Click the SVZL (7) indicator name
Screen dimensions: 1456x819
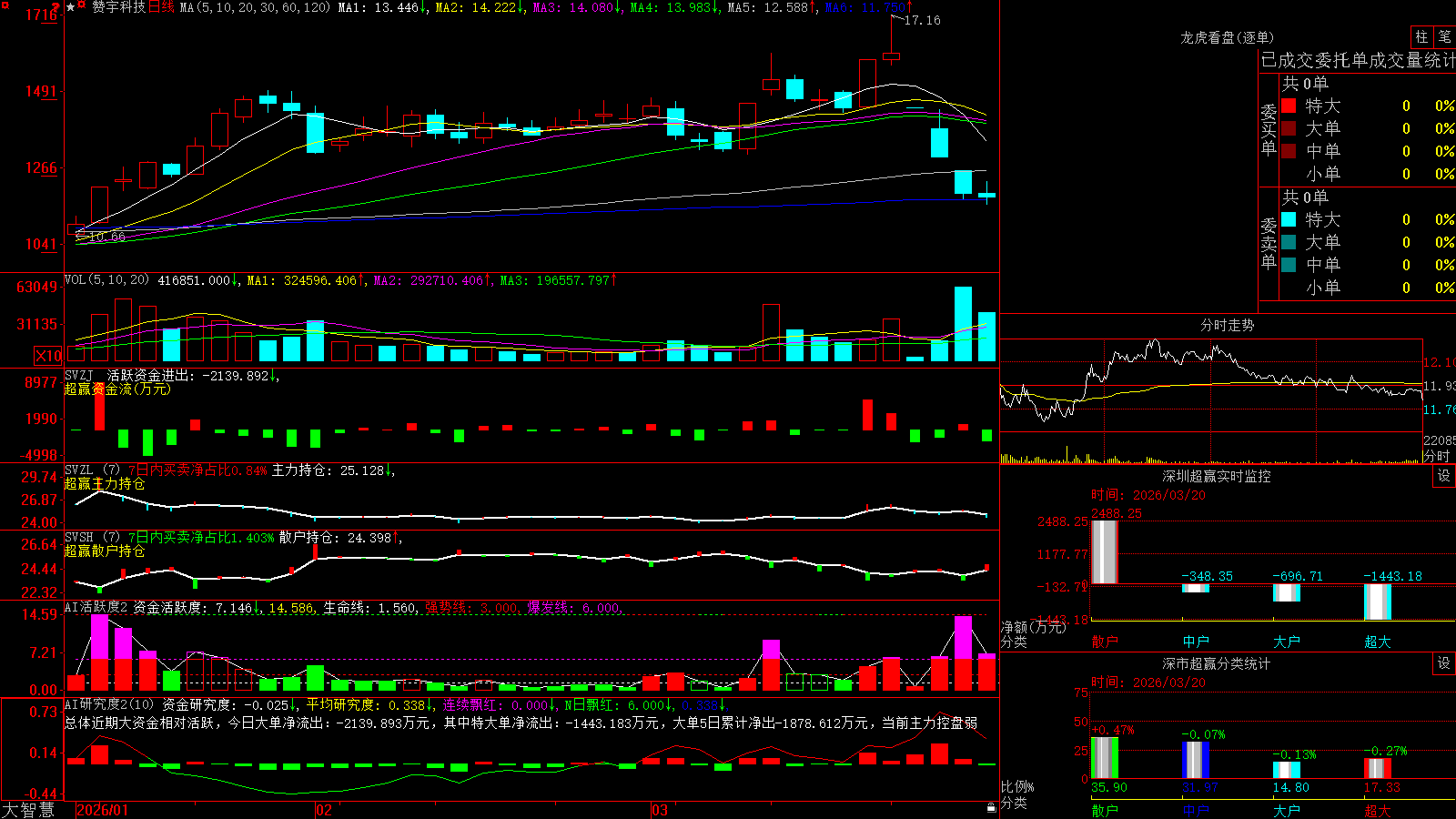(x=92, y=470)
